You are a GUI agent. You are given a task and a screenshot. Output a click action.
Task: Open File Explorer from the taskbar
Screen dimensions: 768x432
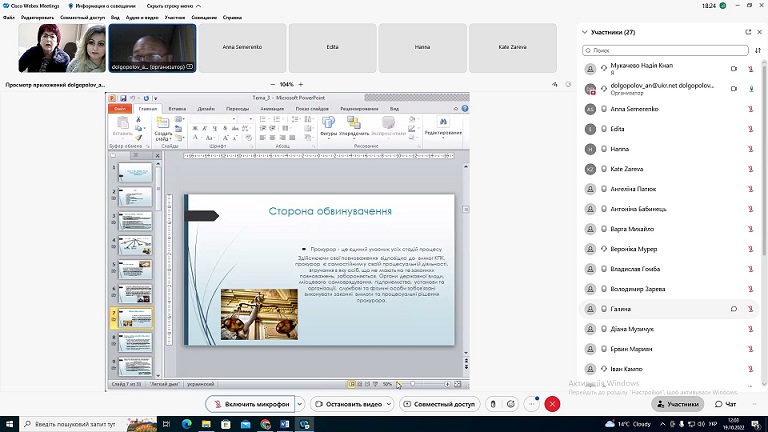206,424
